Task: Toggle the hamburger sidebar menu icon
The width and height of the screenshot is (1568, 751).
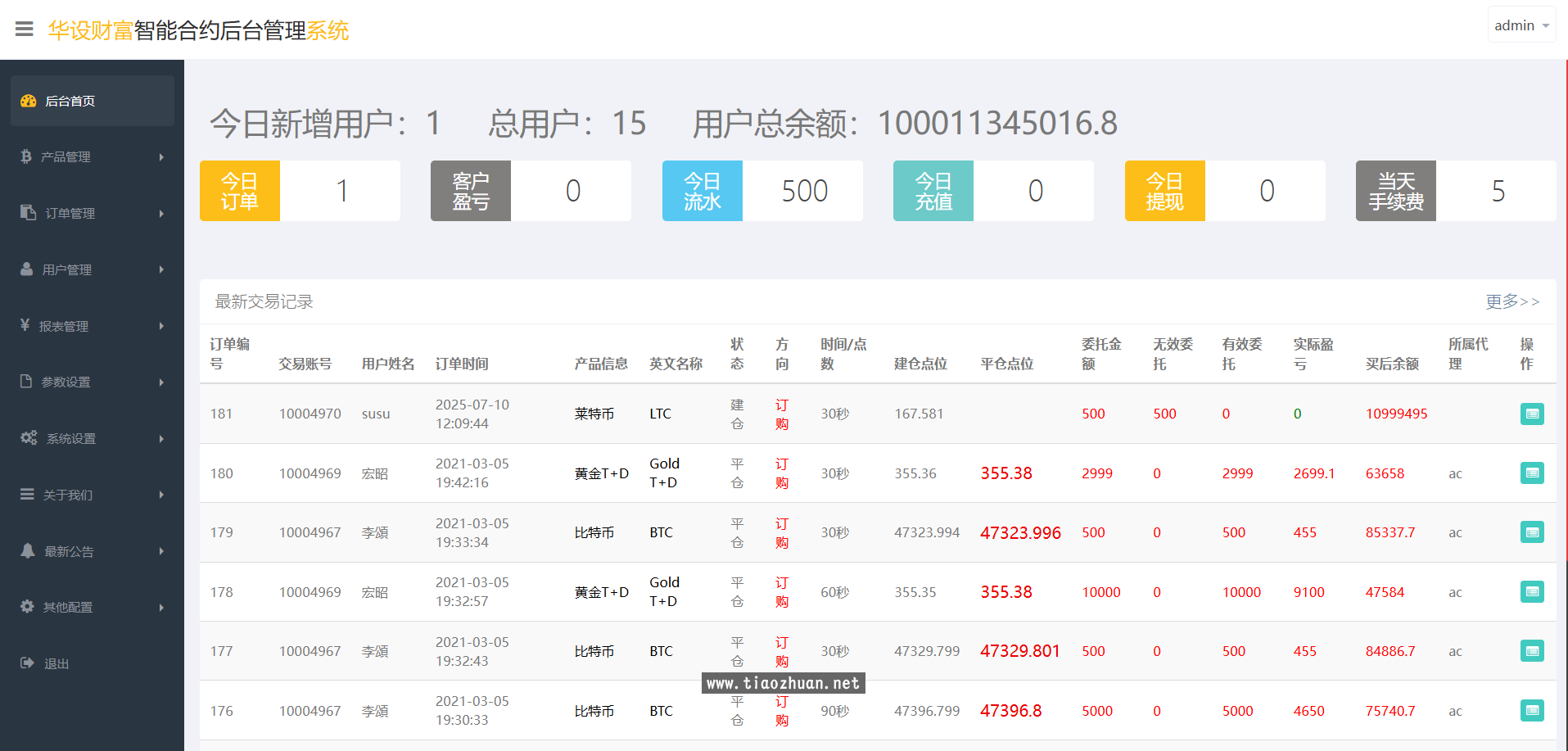Action: click(25, 29)
